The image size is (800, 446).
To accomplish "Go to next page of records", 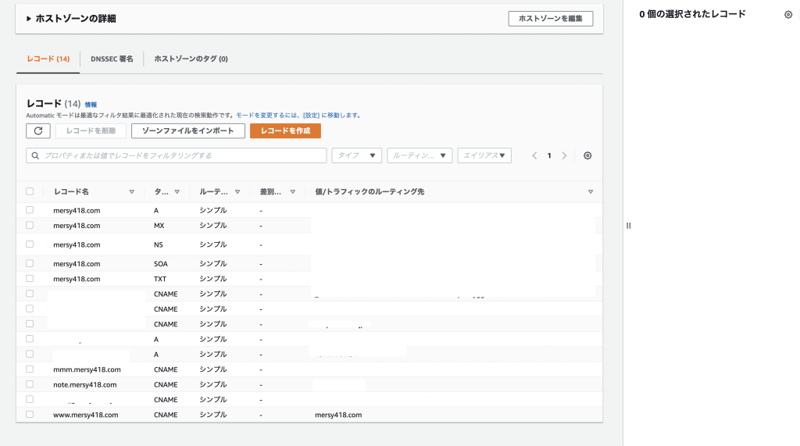I will [x=564, y=156].
